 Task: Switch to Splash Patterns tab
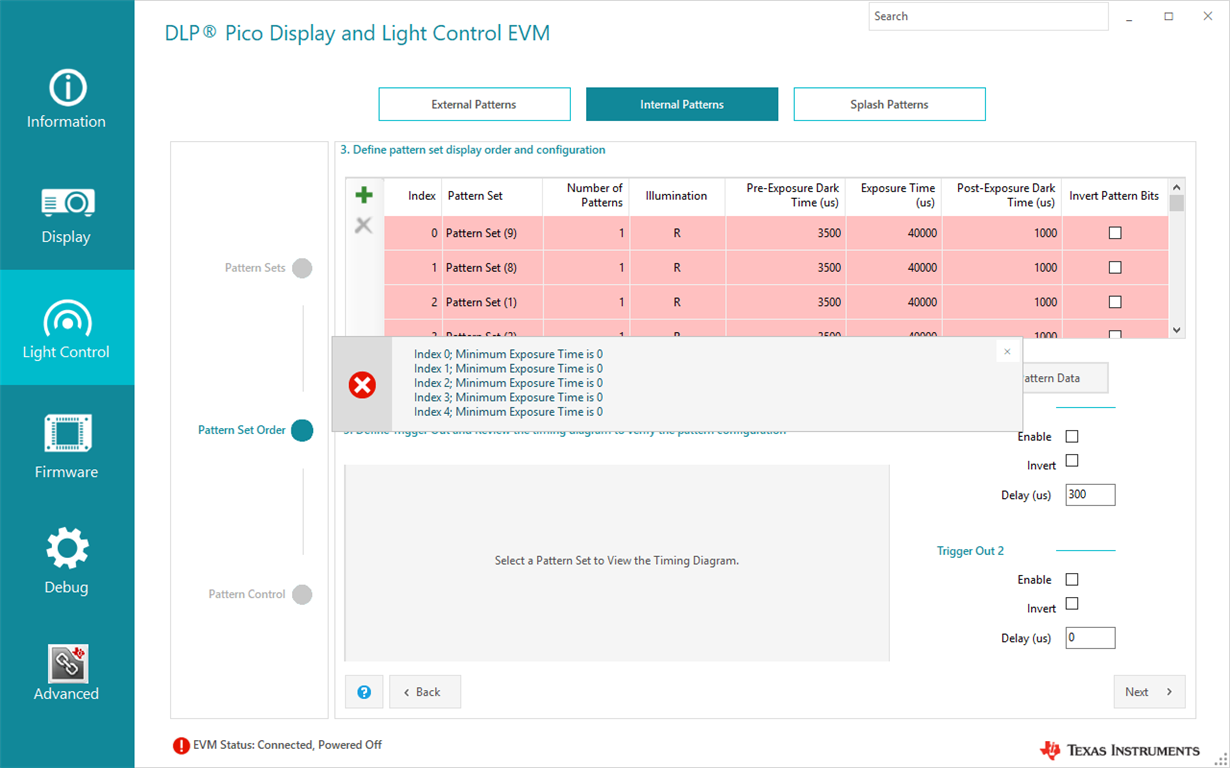click(889, 104)
